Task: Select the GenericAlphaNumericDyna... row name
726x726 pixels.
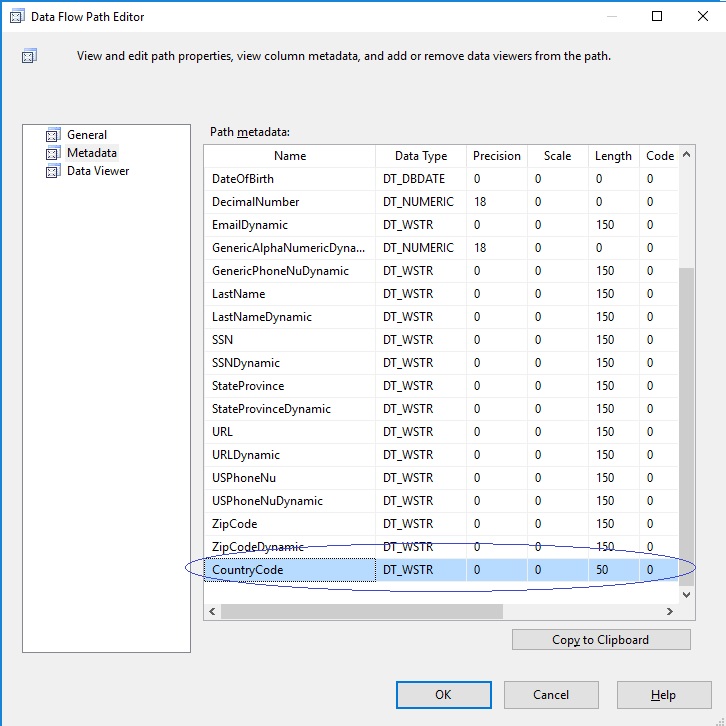Action: 290,248
